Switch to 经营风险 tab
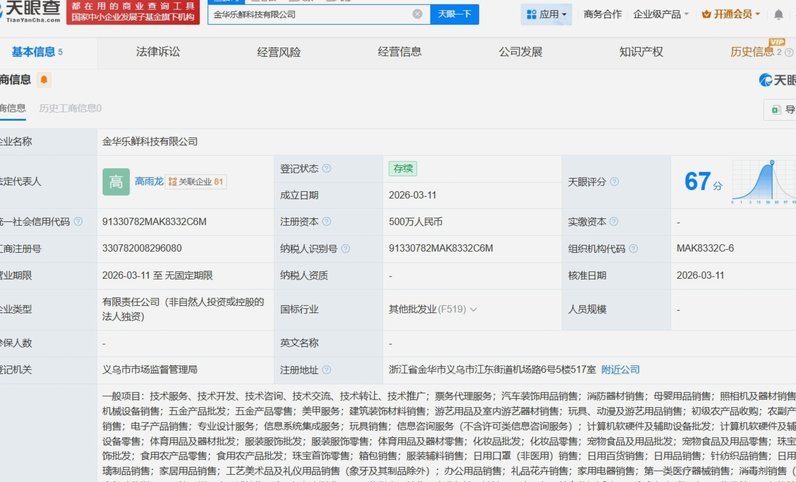 (x=279, y=52)
